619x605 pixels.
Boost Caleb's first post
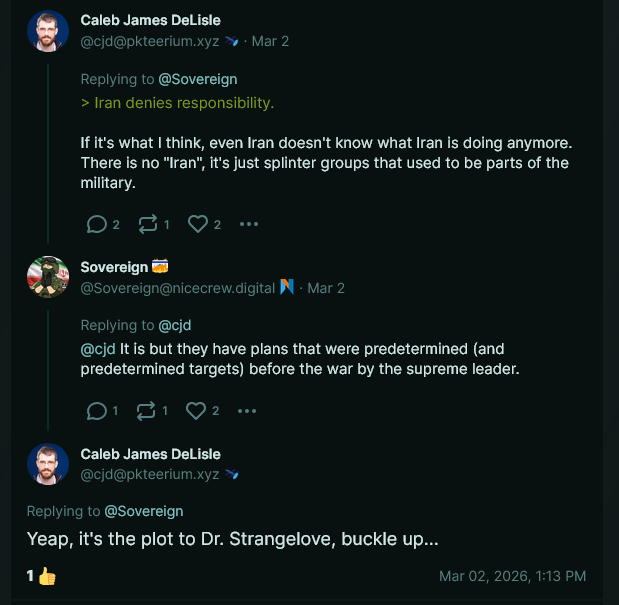pyautogui.click(x=146, y=224)
